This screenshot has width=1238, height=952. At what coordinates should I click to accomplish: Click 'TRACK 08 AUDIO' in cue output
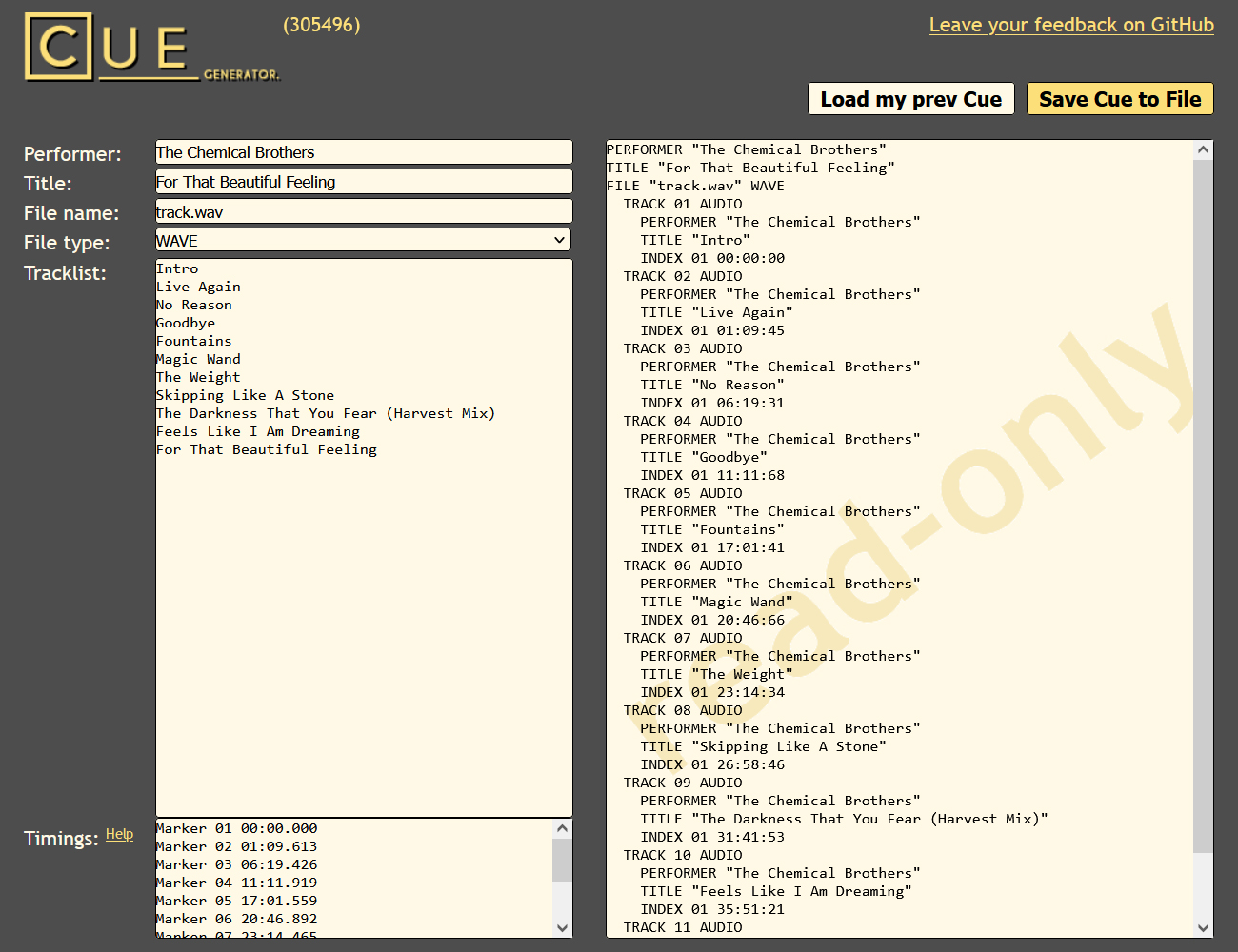pyautogui.click(x=683, y=710)
